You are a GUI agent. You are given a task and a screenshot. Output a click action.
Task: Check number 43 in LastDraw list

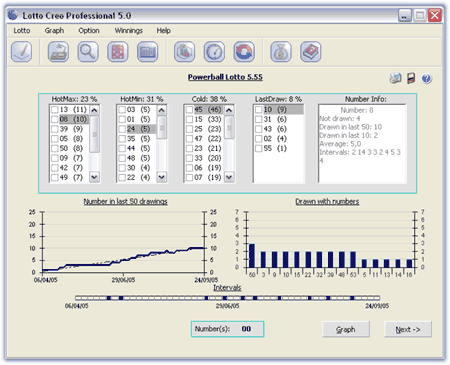pyautogui.click(x=259, y=129)
